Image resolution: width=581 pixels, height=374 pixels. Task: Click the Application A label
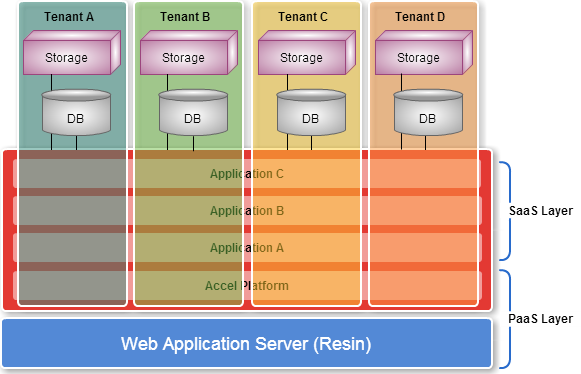coord(247,248)
